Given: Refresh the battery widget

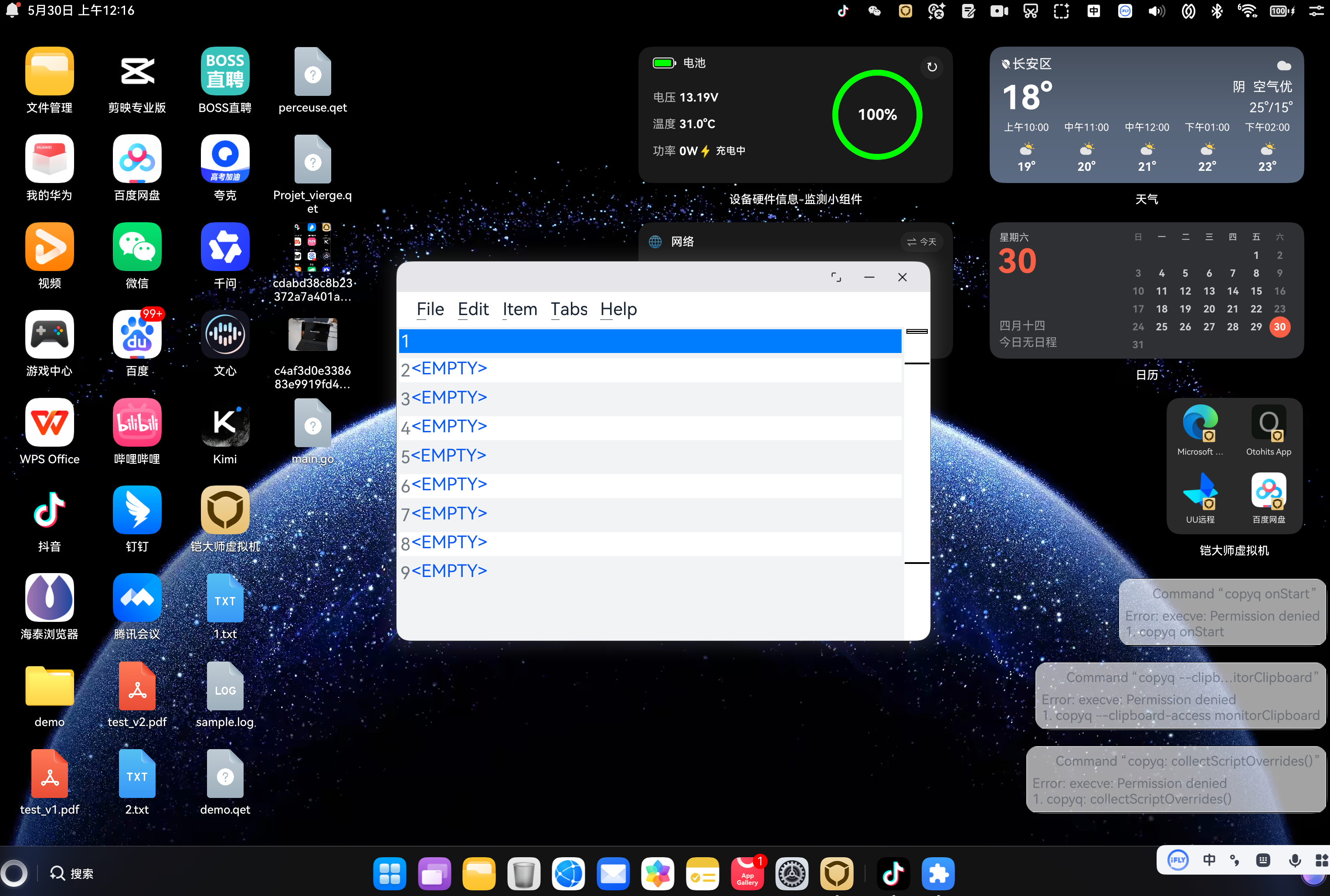Looking at the screenshot, I should click(932, 67).
